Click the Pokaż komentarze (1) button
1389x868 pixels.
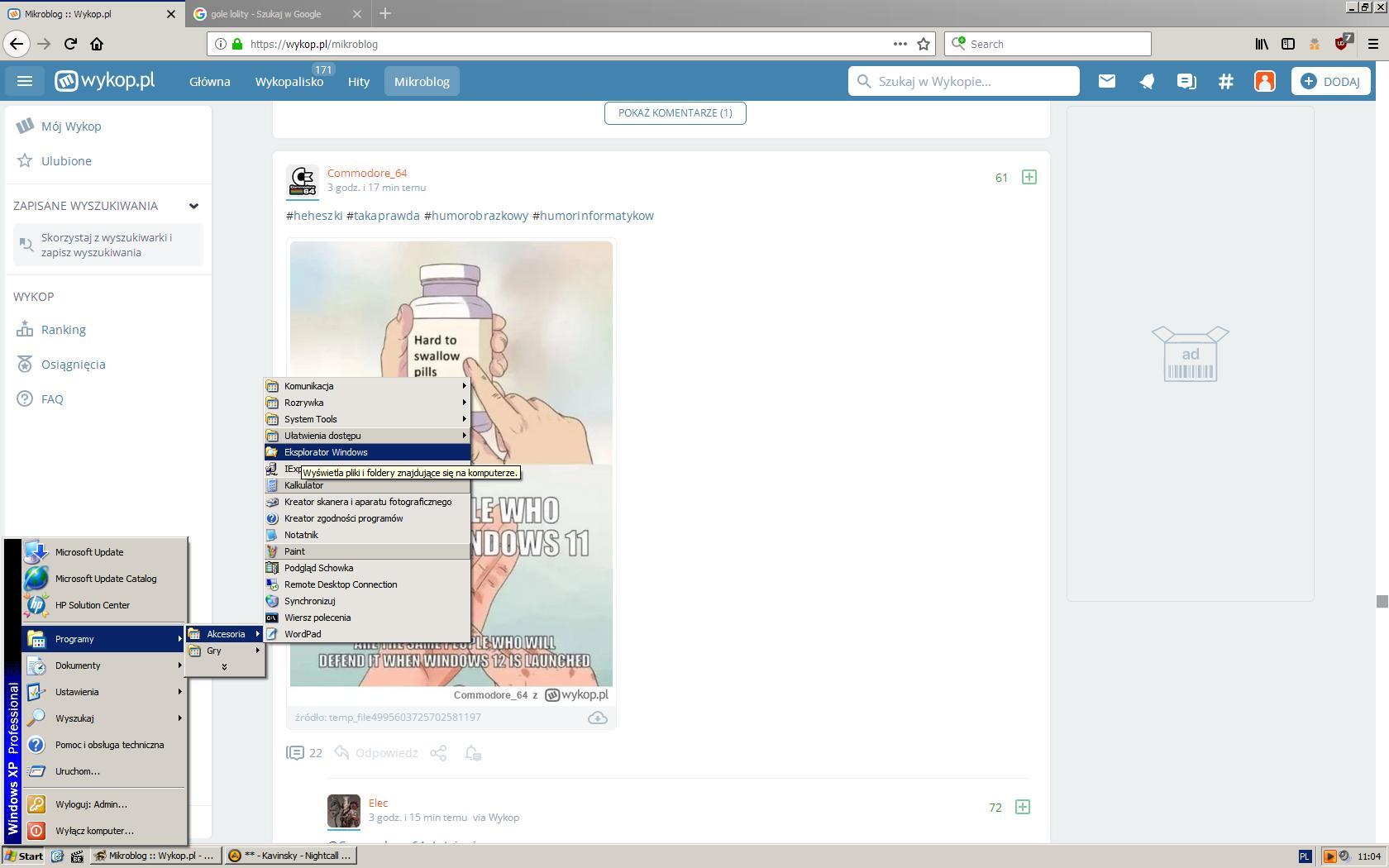pos(675,113)
